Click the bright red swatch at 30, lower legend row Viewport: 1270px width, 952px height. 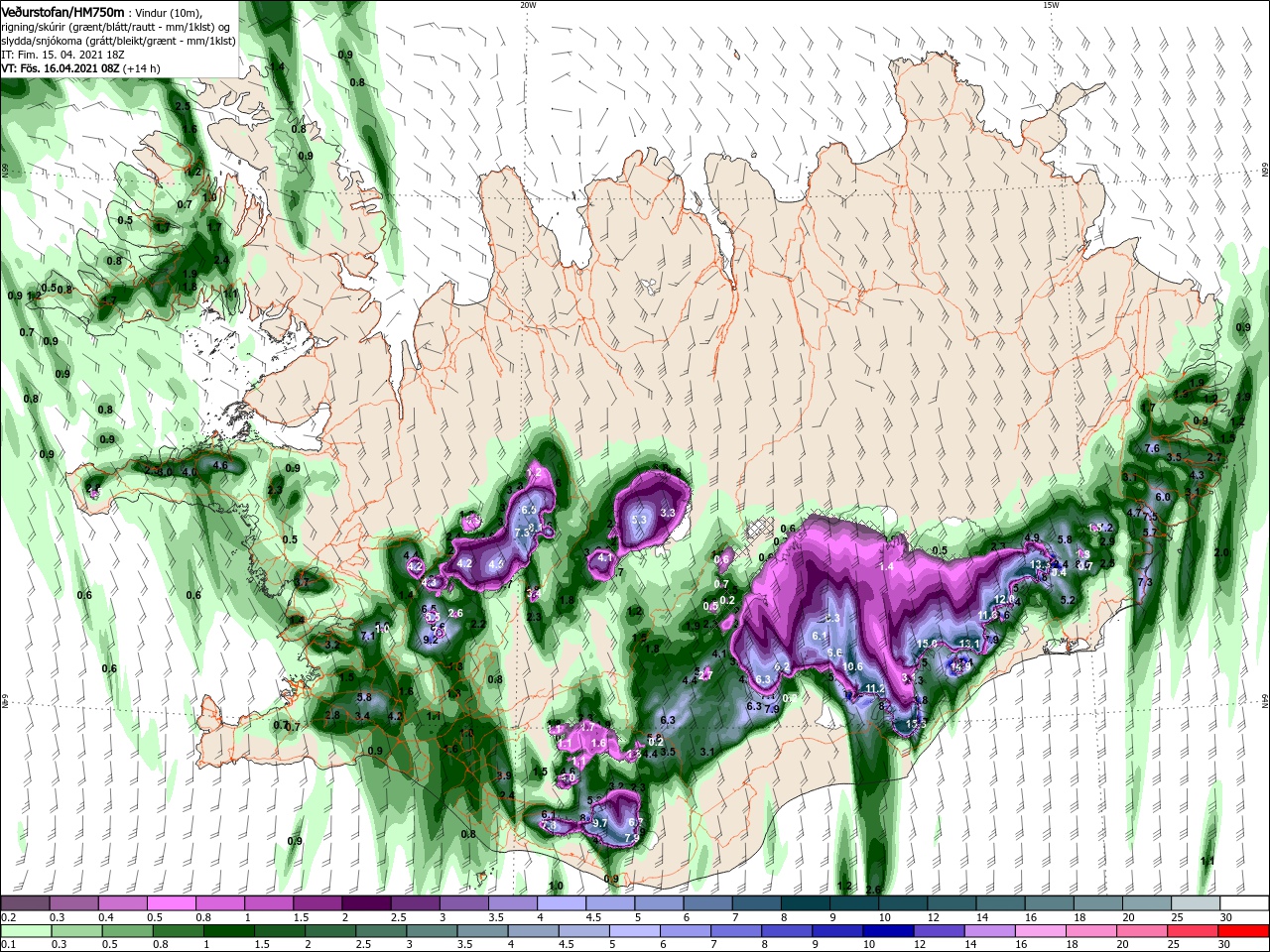click(x=1244, y=931)
